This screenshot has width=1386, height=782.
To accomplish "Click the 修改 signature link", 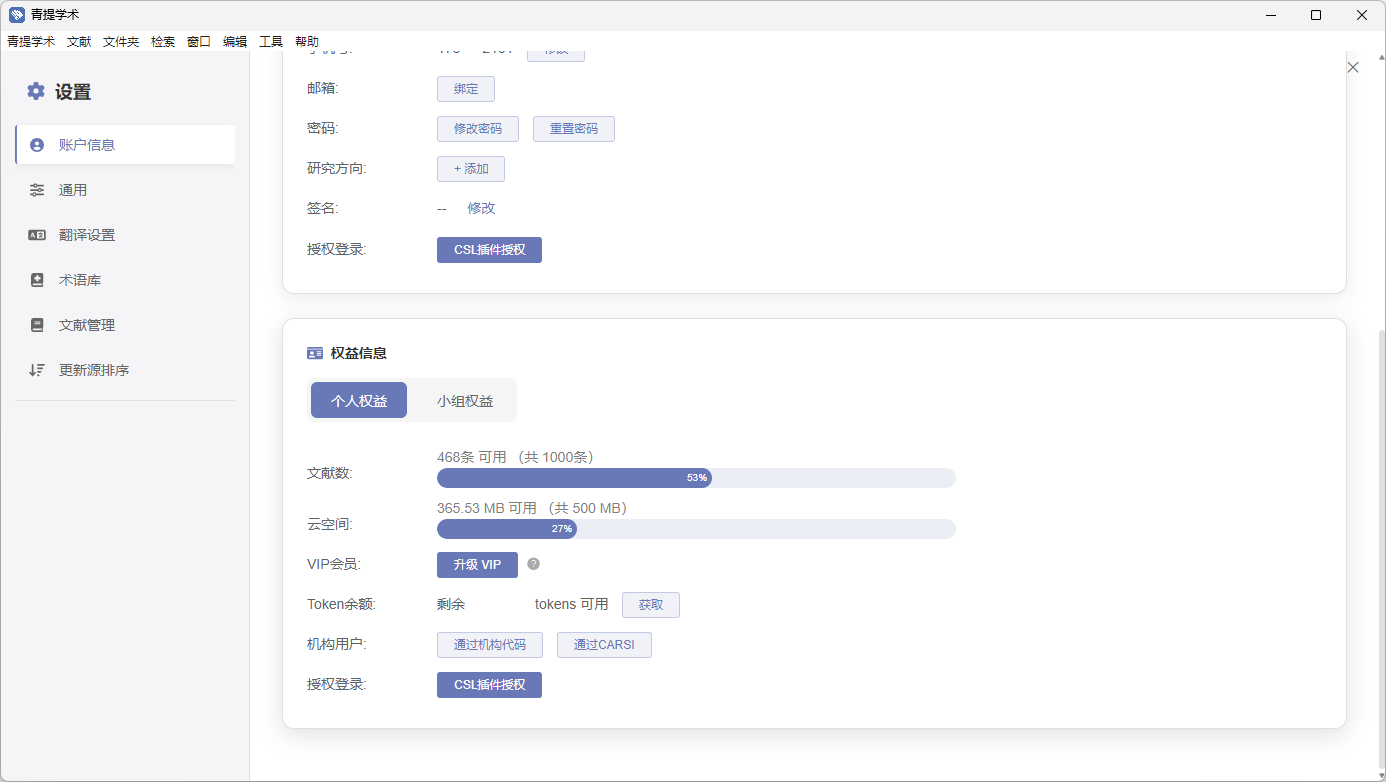I will (x=482, y=208).
